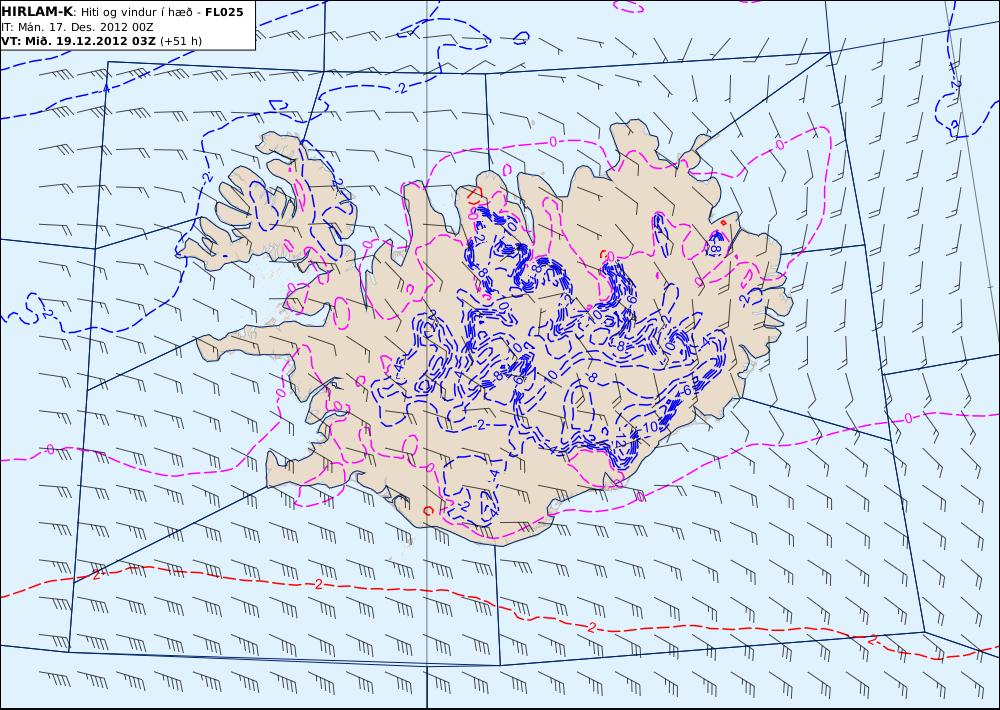Click the initial time line "IT: Mán. 17. Des. 2012 00Z"
This screenshot has width=1000, height=710.
pos(77,27)
